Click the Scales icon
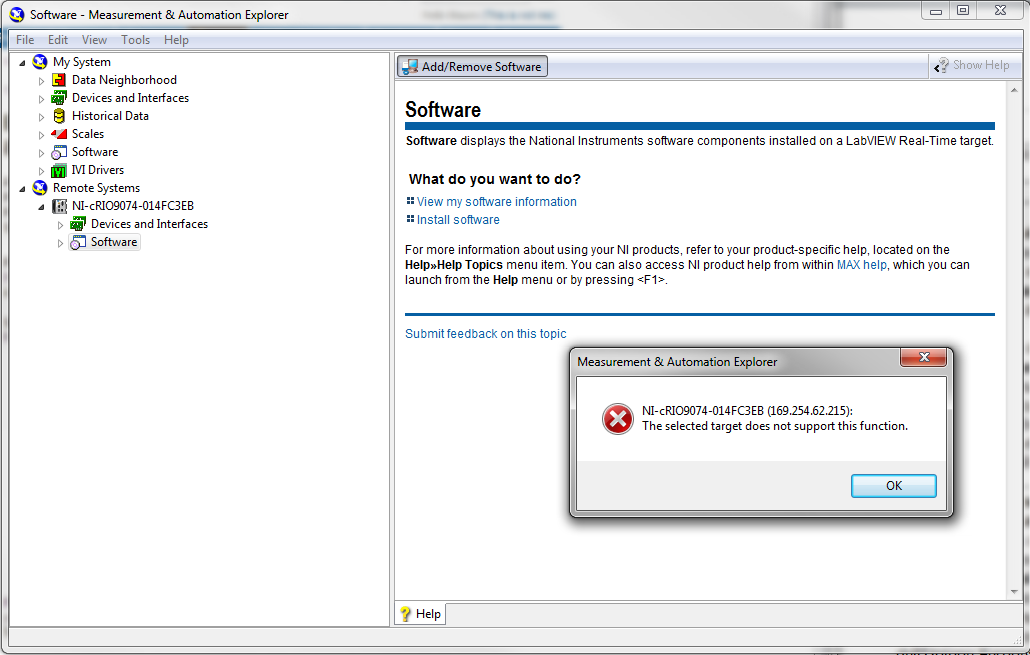Image resolution: width=1030 pixels, height=655 pixels. (59, 134)
